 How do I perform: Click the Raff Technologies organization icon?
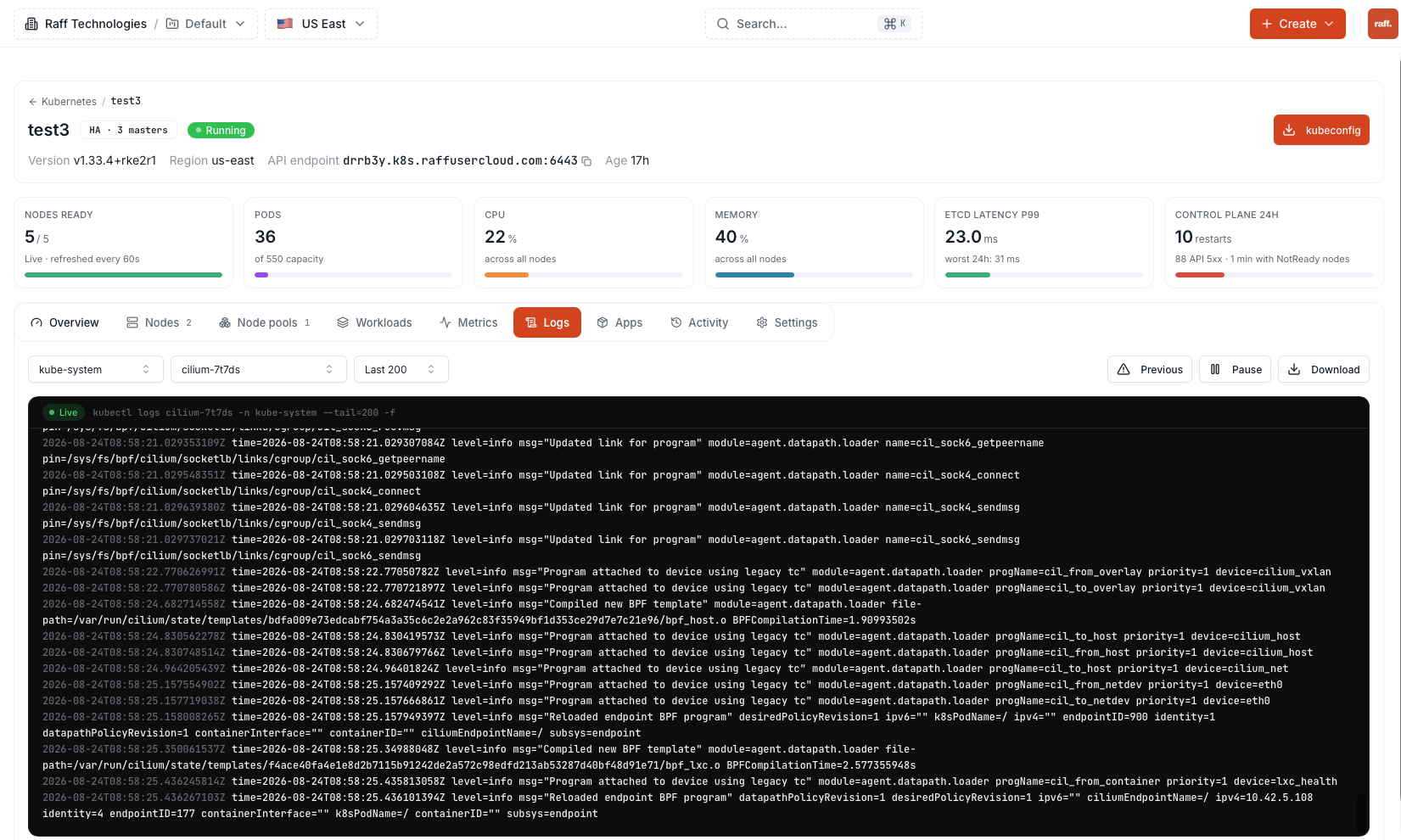[x=31, y=24]
